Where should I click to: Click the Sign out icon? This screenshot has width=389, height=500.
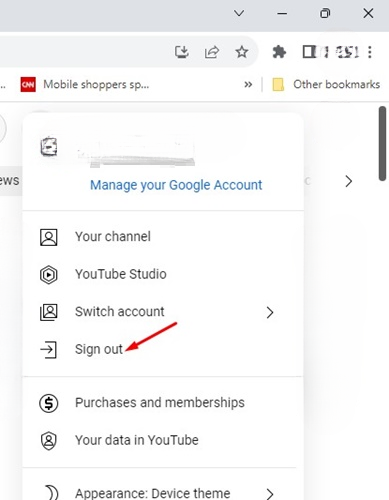[49, 350]
